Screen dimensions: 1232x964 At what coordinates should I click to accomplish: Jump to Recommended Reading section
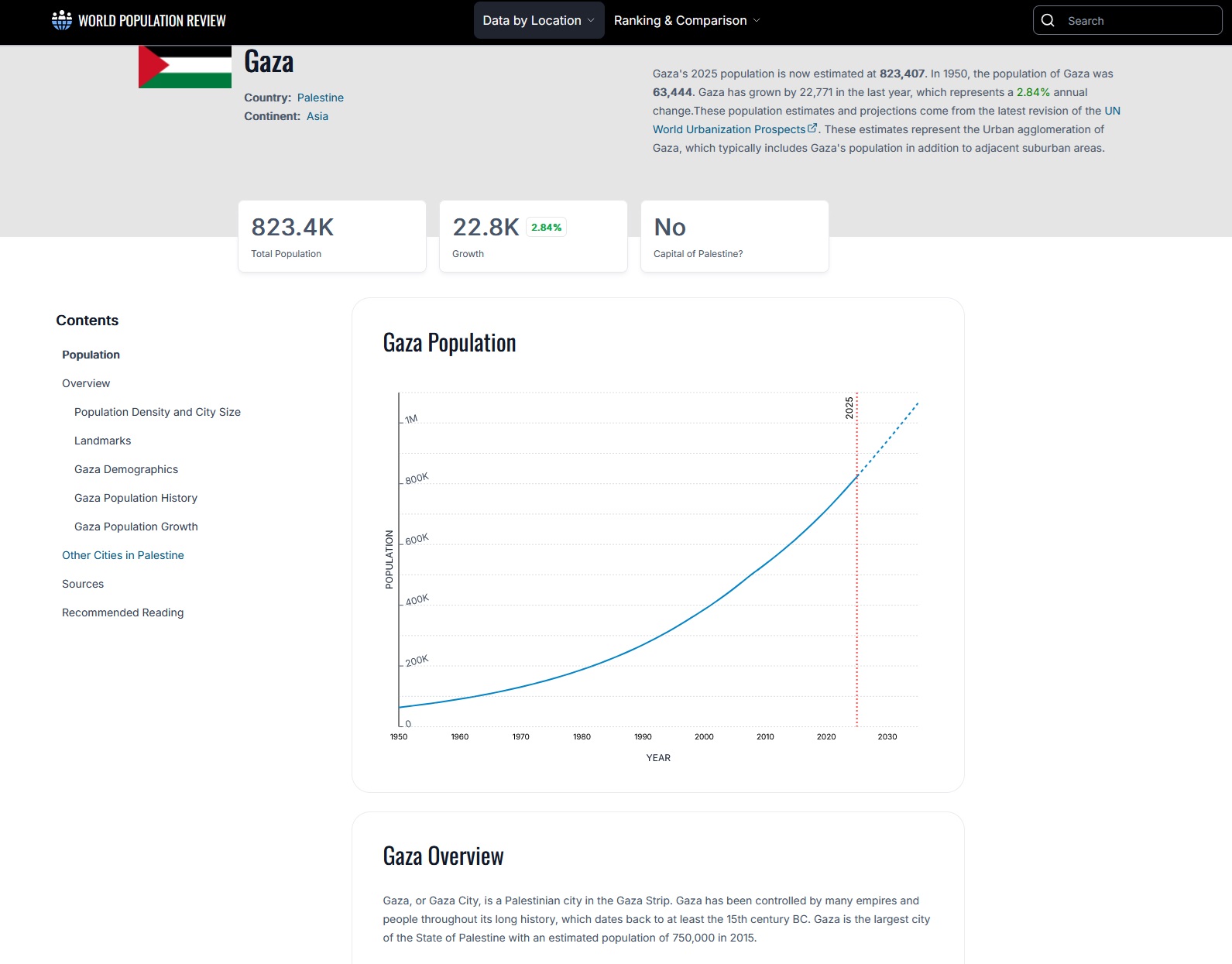coord(123,612)
